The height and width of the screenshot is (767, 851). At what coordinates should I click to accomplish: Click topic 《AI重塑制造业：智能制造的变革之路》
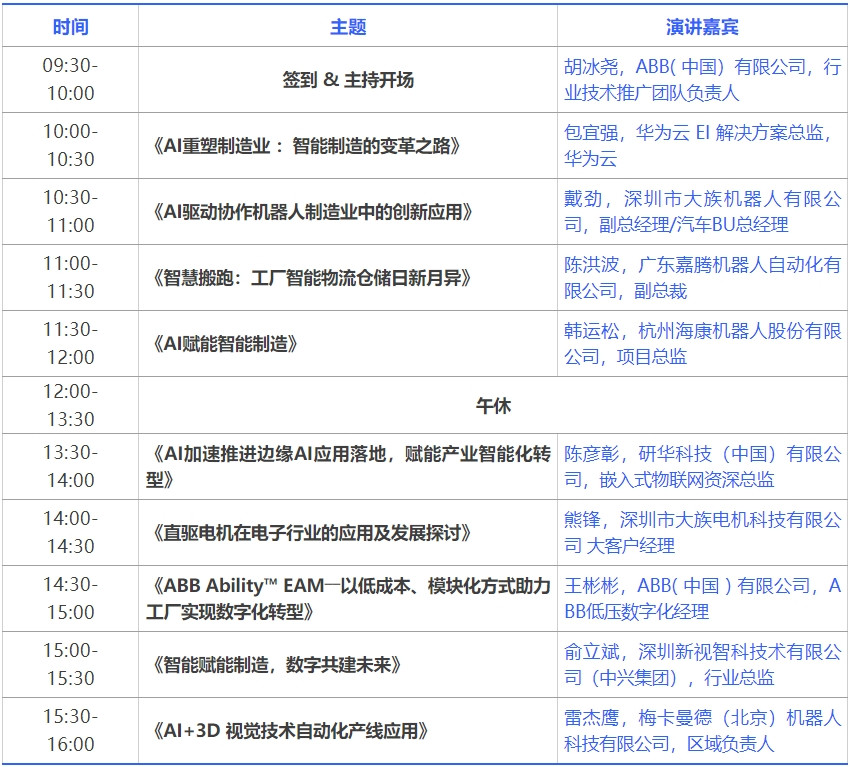(x=348, y=145)
